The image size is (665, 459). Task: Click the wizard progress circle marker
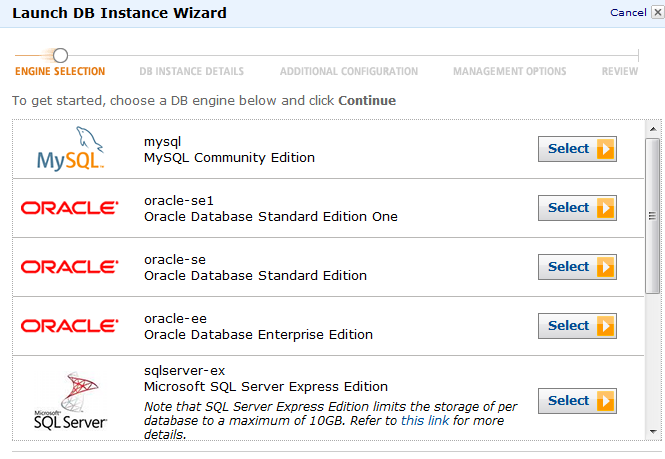(x=60, y=55)
